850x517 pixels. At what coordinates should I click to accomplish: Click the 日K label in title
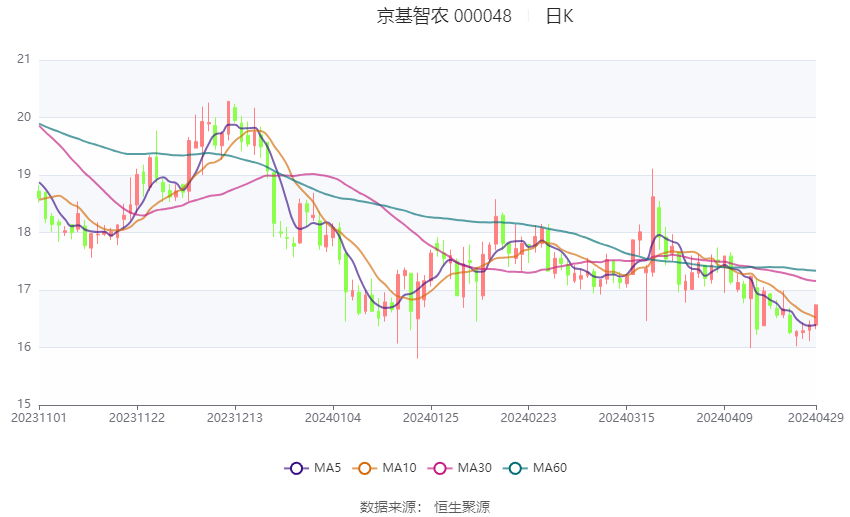point(559,16)
